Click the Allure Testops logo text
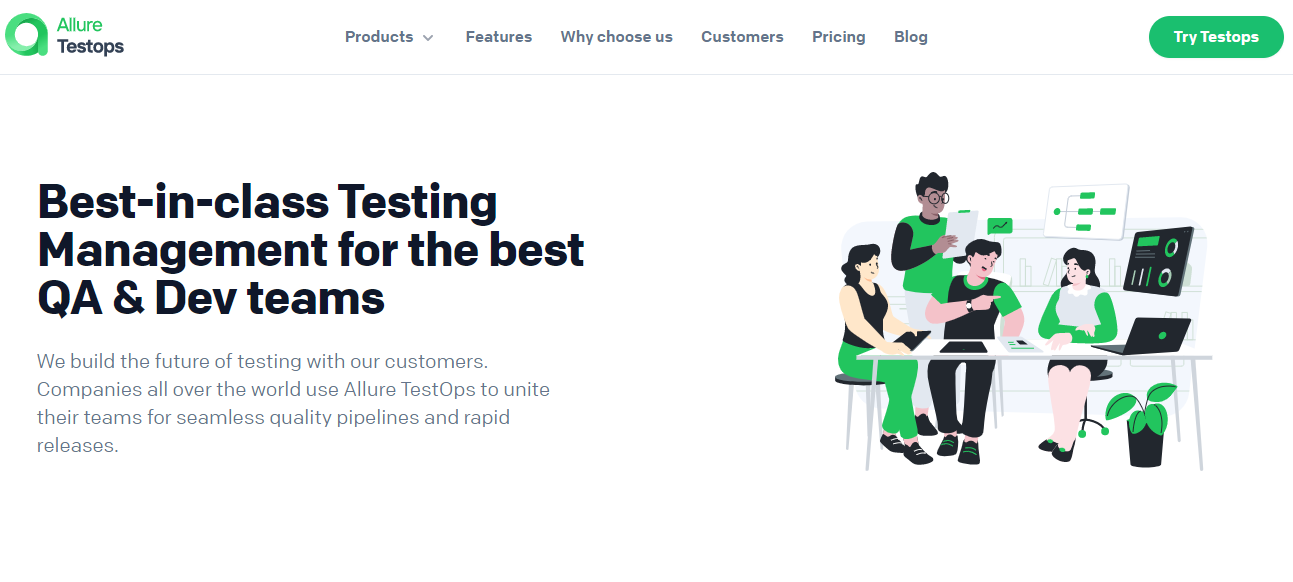Image resolution: width=1293 pixels, height=582 pixels. click(x=90, y=36)
